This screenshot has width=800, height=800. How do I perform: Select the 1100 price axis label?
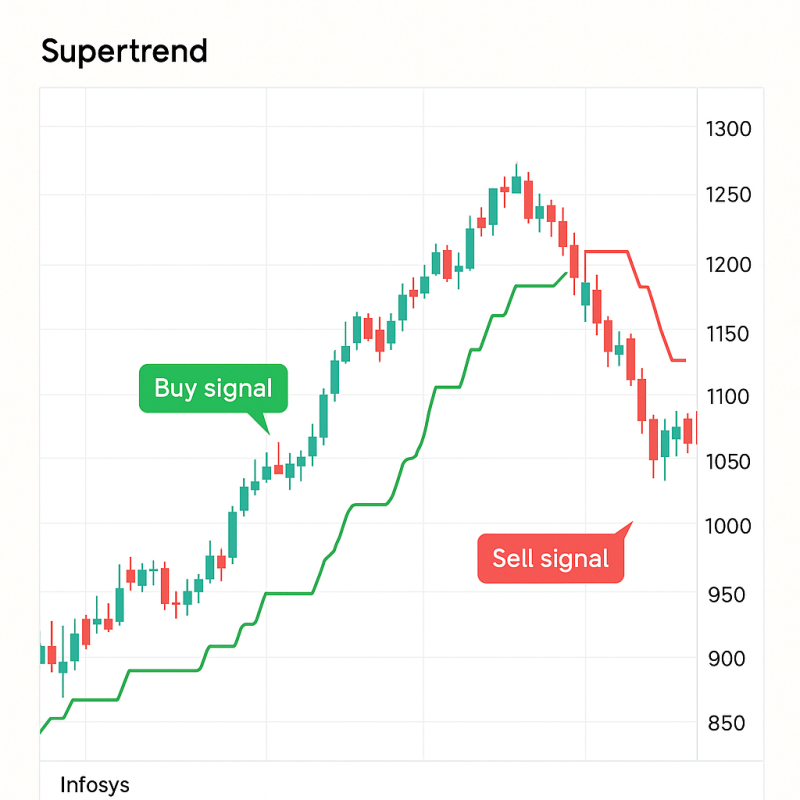[x=727, y=396]
